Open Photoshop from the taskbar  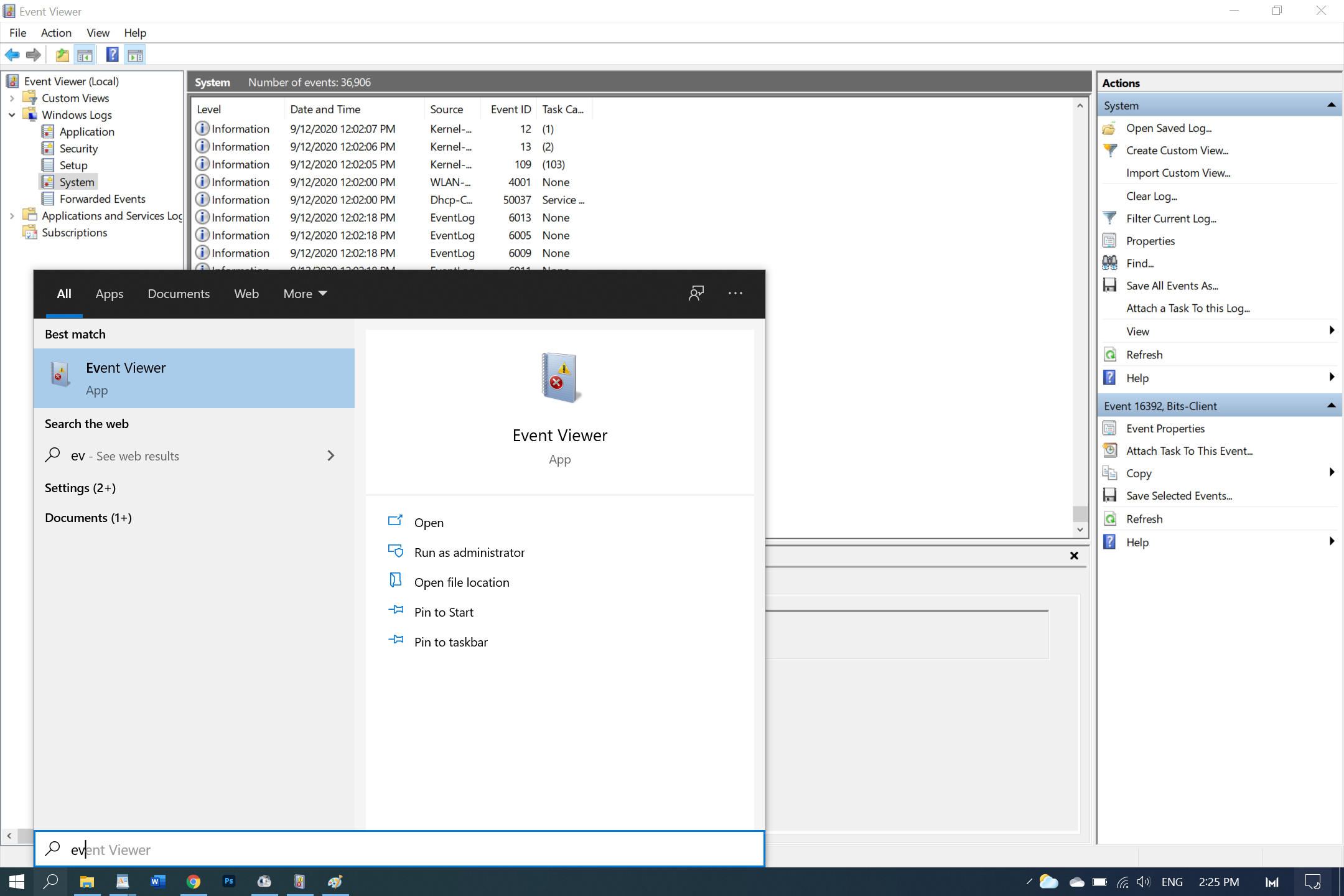coord(229,882)
